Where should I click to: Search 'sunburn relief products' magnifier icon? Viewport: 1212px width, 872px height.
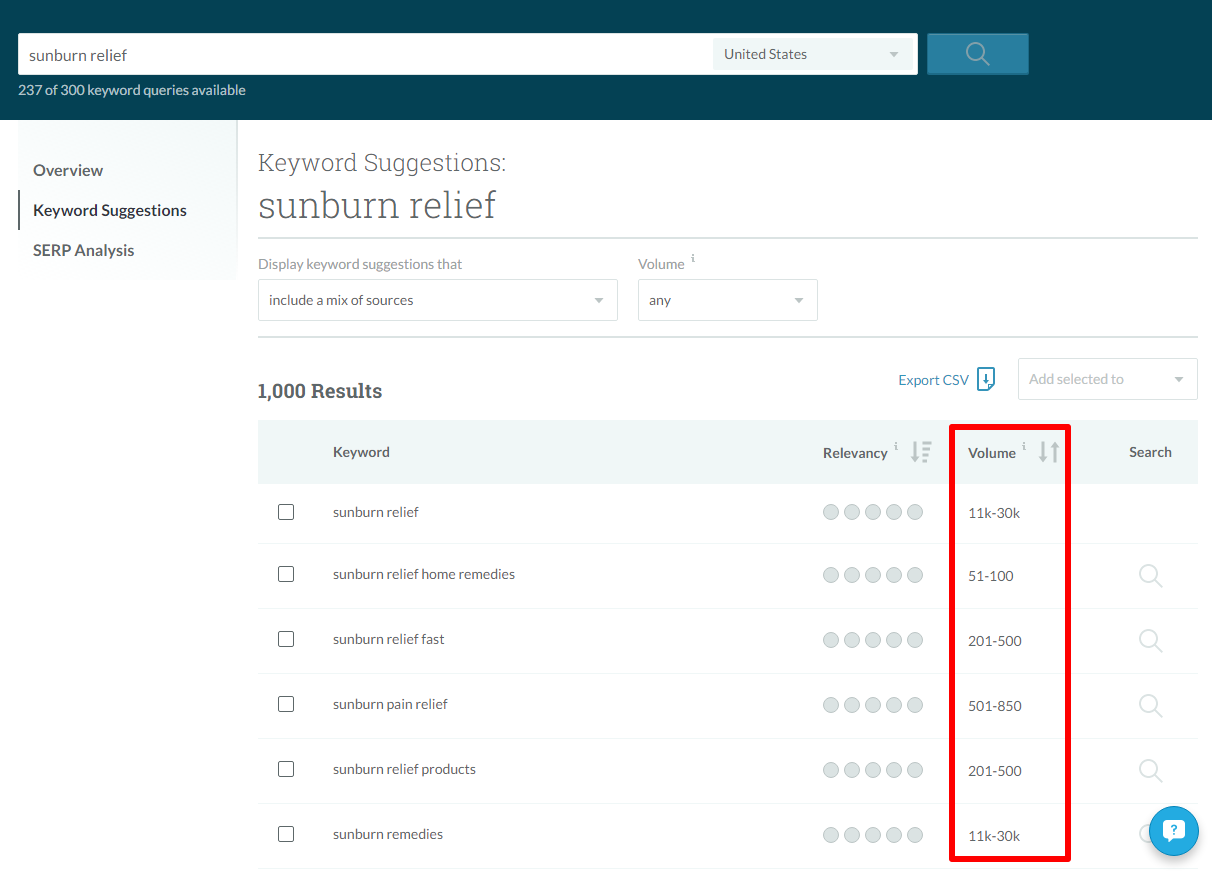click(x=1150, y=770)
